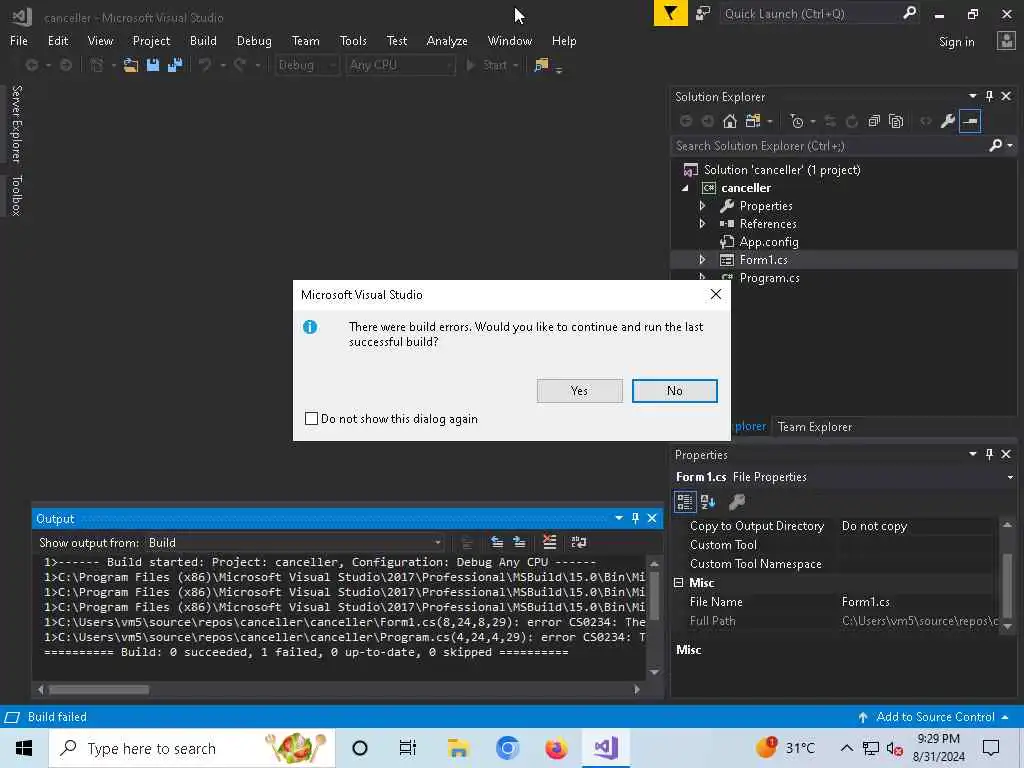Click the Properties wrench in Solution Explorer toolbar
This screenshot has height=768, width=1024.
948,121
